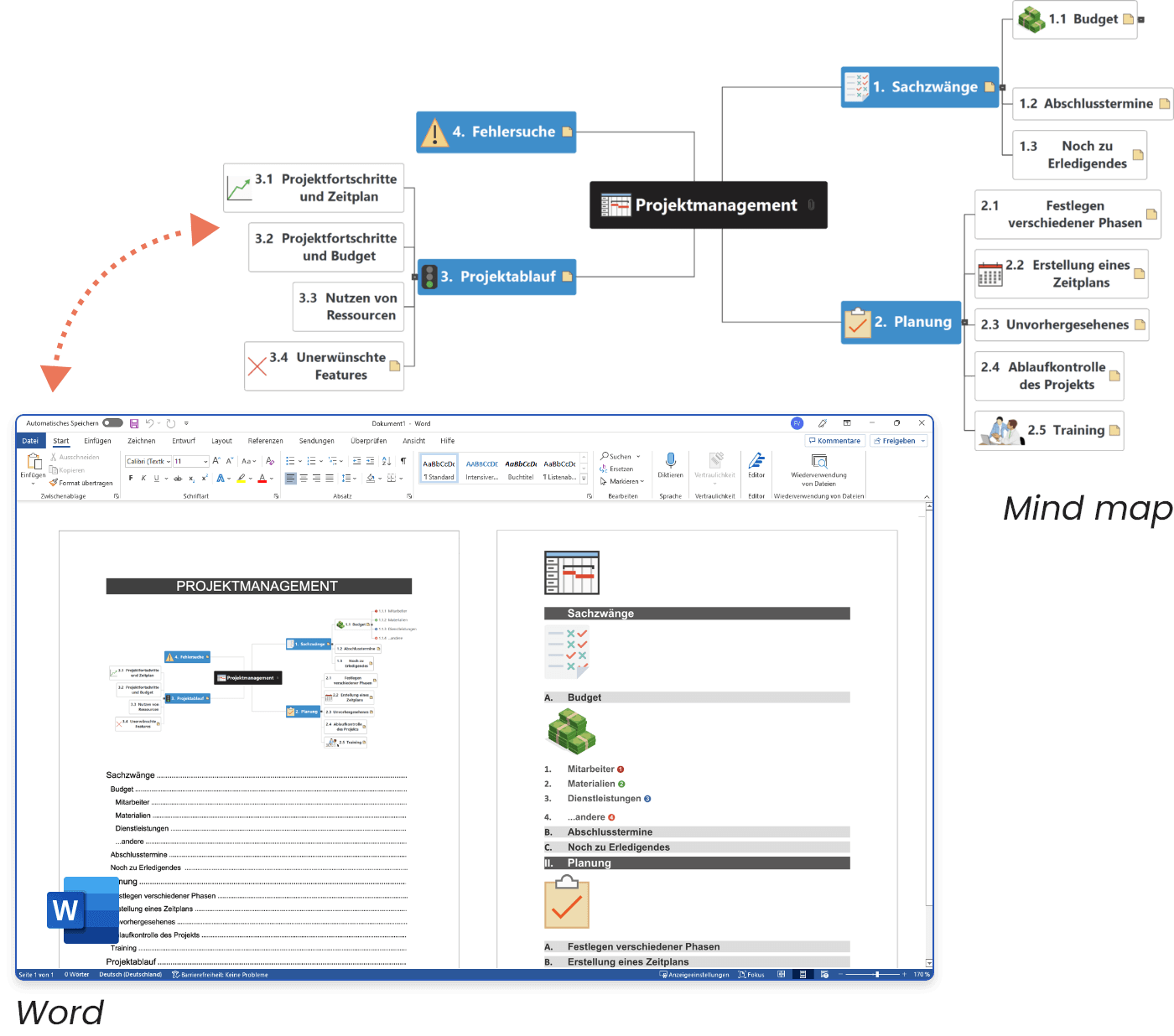Click the Freigeben share button
The width and height of the screenshot is (1174, 1036).
(x=898, y=441)
